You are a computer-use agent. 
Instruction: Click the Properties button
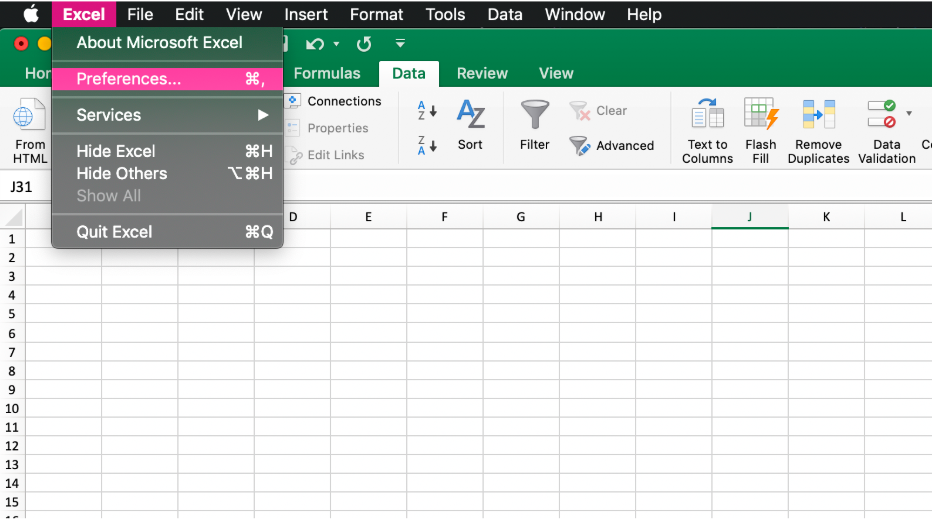coord(328,128)
